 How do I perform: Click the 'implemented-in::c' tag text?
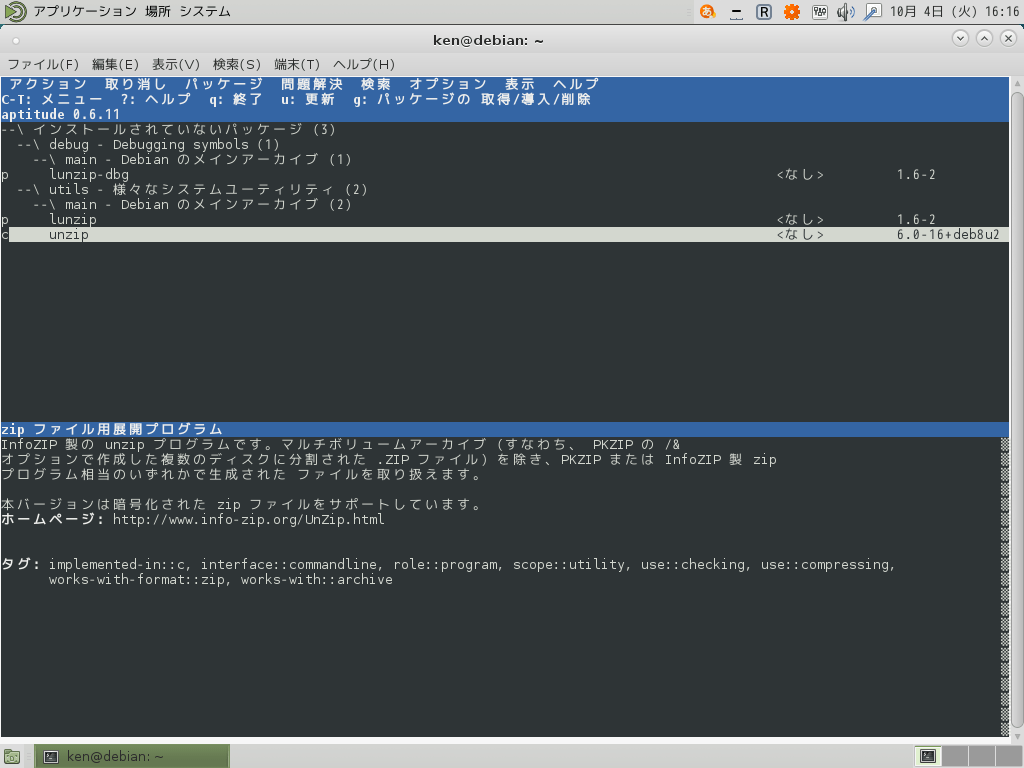(116, 565)
